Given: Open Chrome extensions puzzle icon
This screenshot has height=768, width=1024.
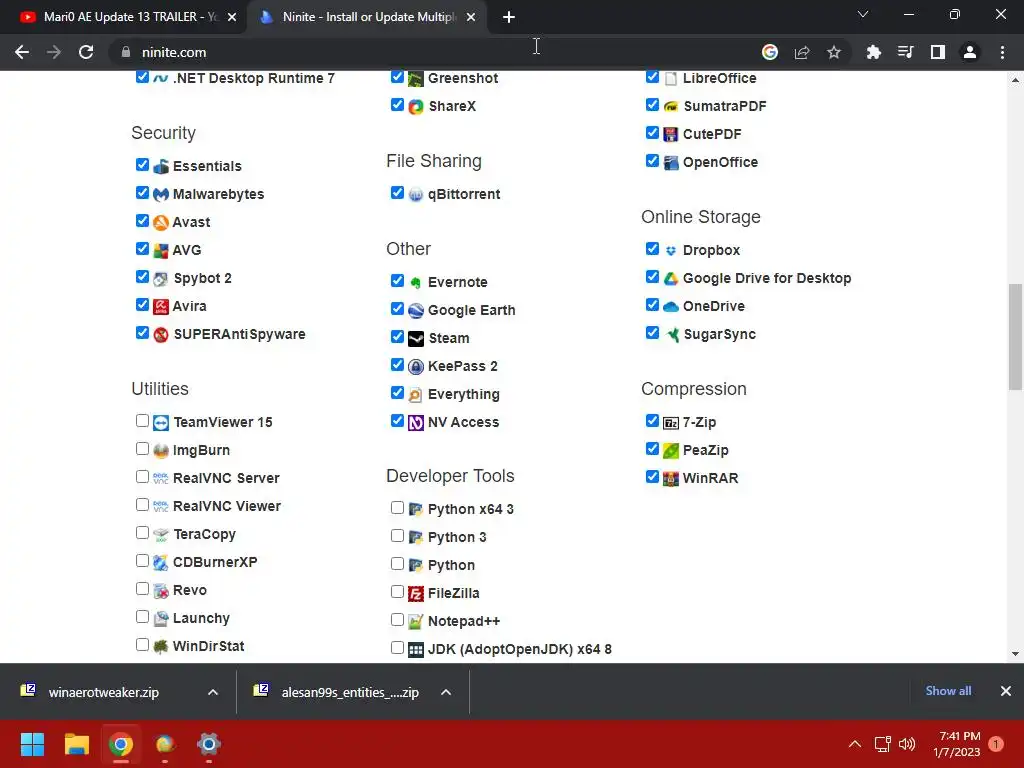Looking at the screenshot, I should tap(873, 52).
